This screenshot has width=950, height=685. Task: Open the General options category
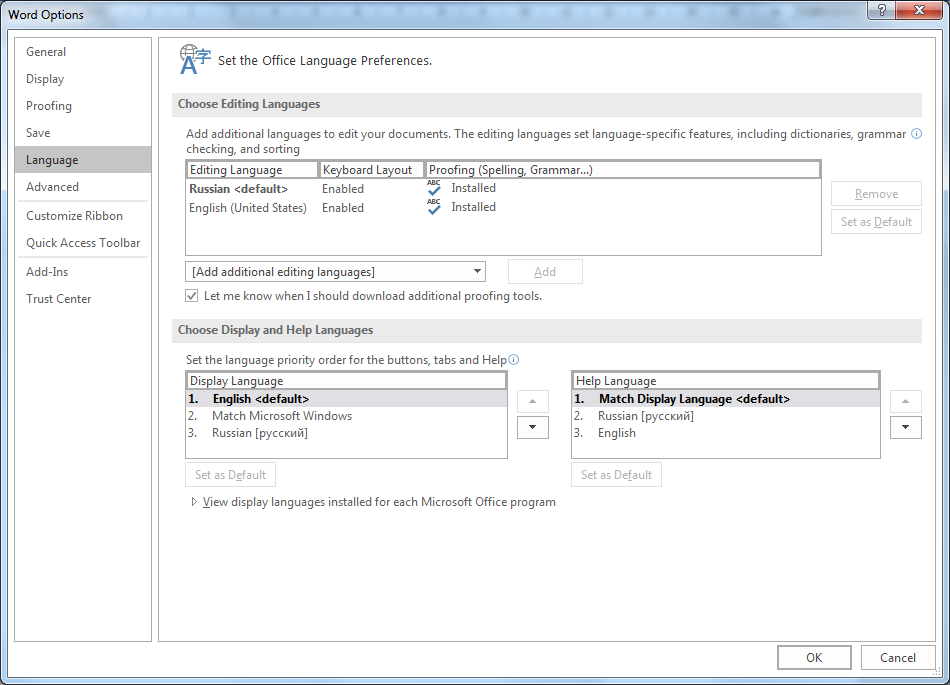83,52
